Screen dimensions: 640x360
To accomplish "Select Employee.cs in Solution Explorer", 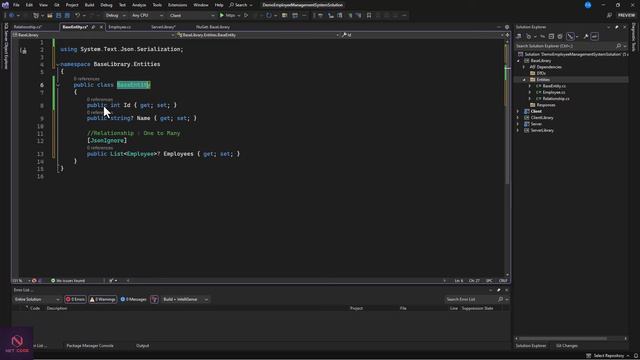I will tap(553, 92).
